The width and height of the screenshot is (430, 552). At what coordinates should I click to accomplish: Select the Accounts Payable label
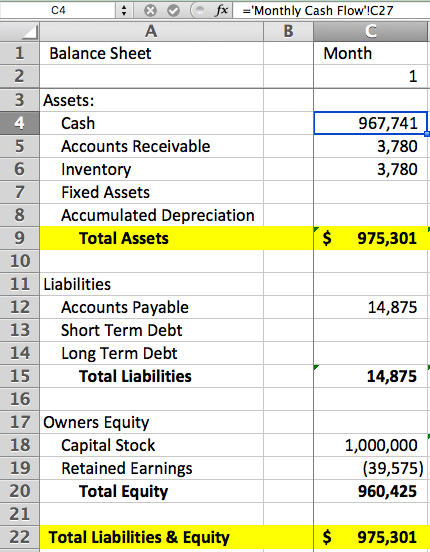click(151, 307)
